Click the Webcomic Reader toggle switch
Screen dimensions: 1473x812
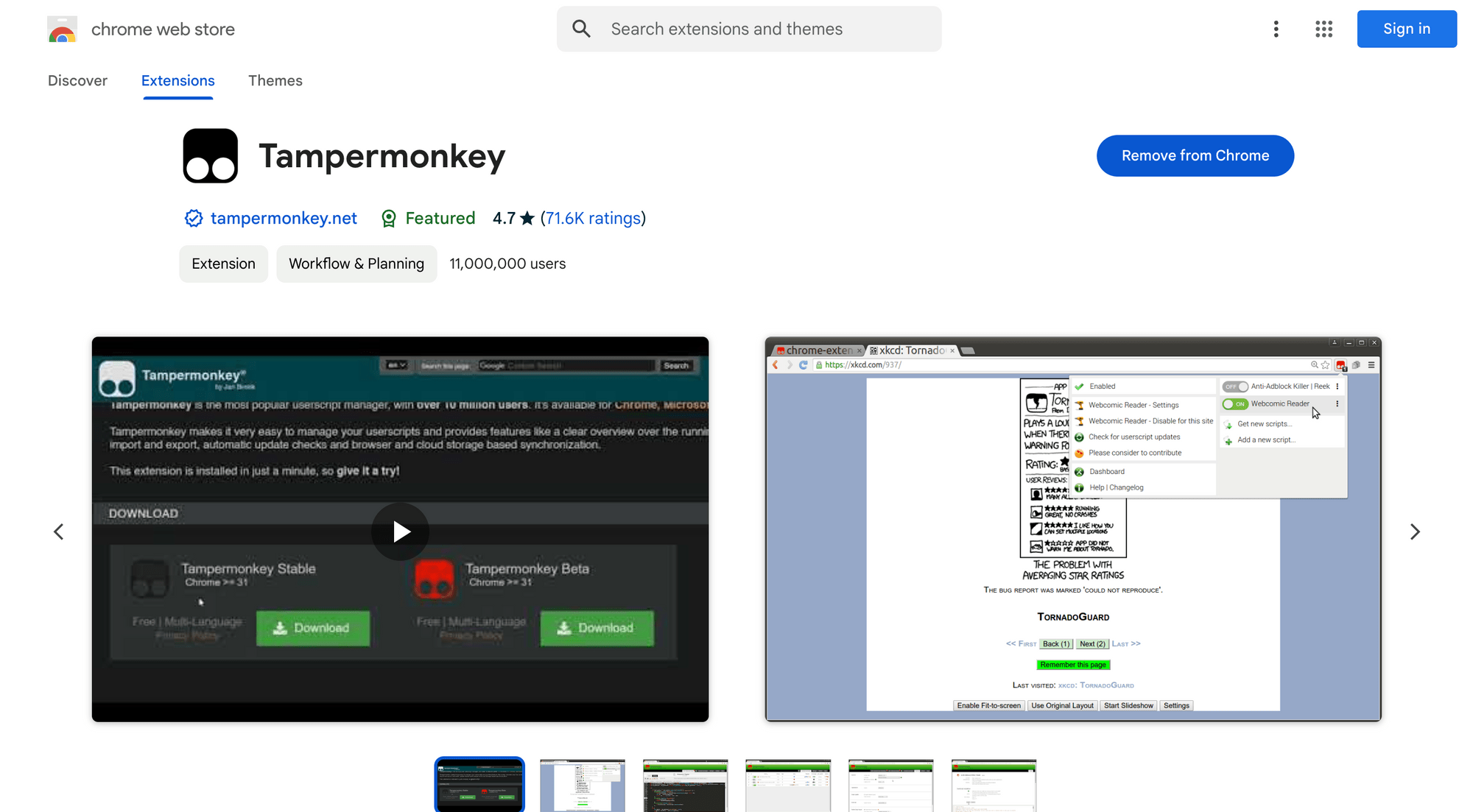(x=1234, y=403)
